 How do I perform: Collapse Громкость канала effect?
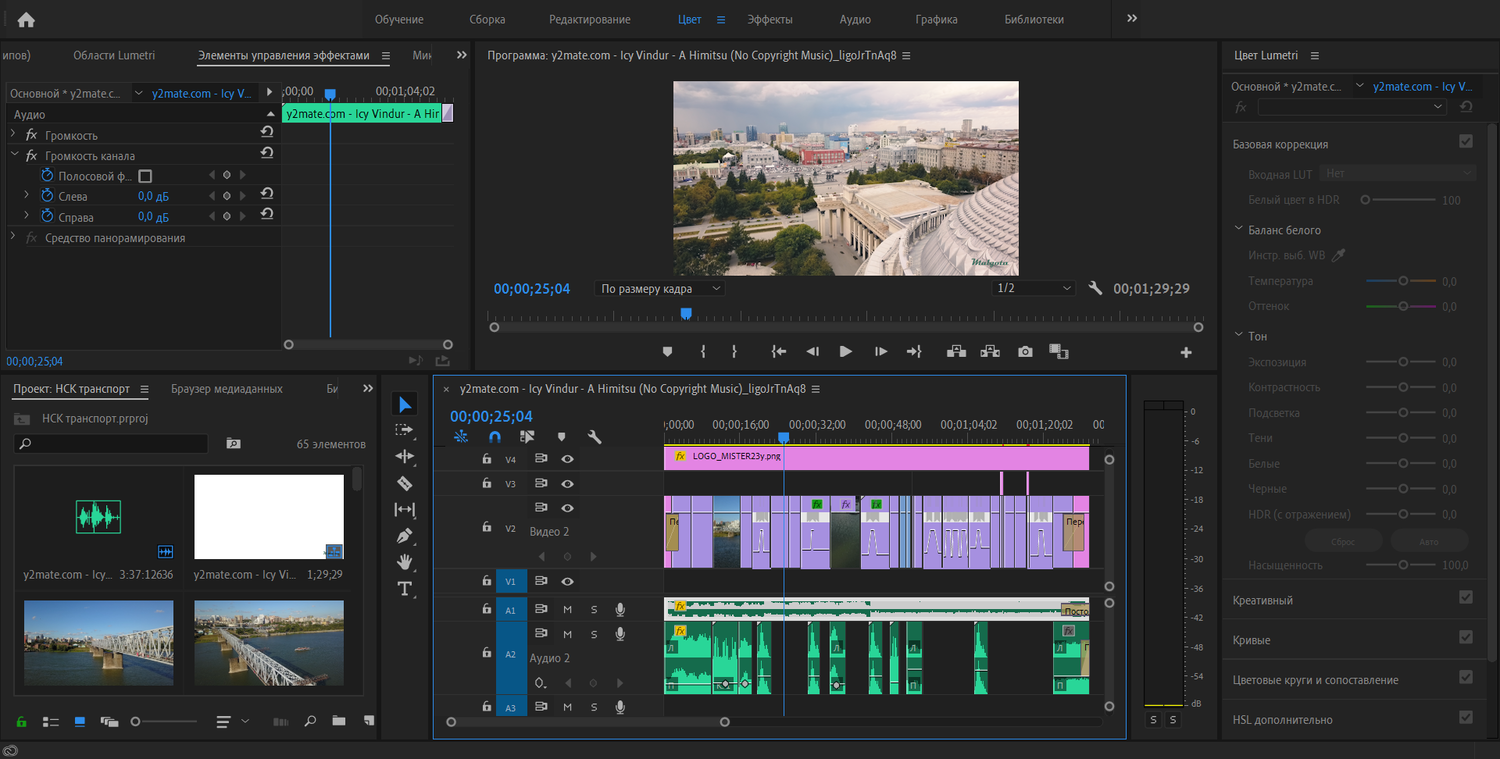click(x=14, y=155)
